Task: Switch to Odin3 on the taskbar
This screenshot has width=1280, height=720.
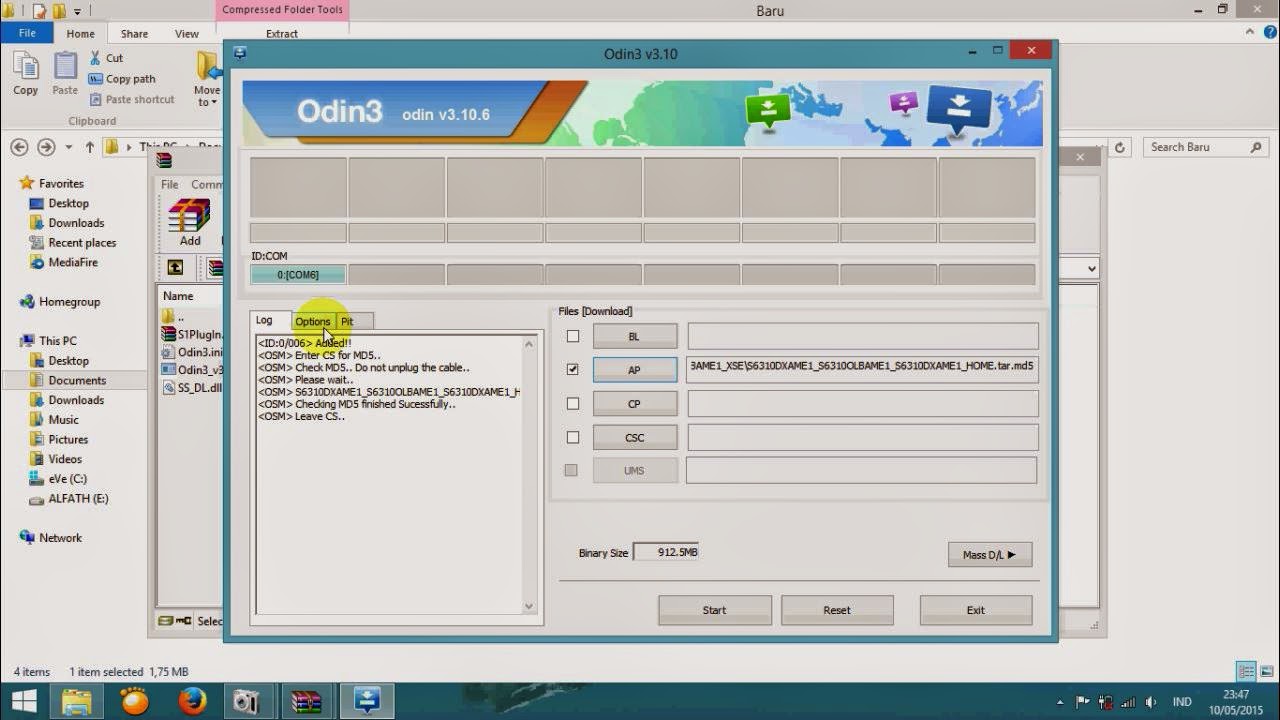Action: [x=366, y=701]
